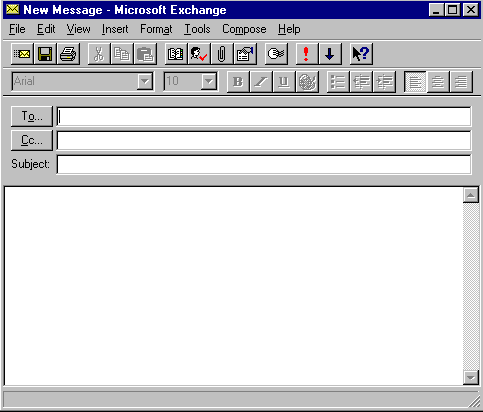Open the Address Book icon
The image size is (483, 412).
click(x=176, y=54)
